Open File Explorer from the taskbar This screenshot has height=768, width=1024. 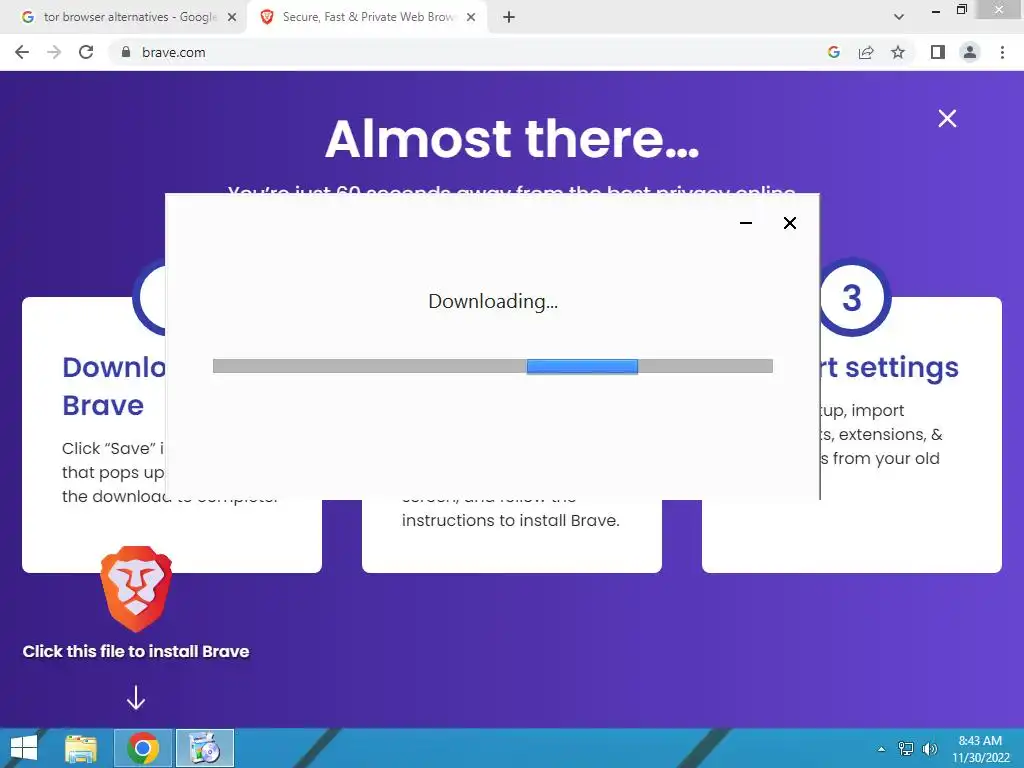pyautogui.click(x=81, y=748)
